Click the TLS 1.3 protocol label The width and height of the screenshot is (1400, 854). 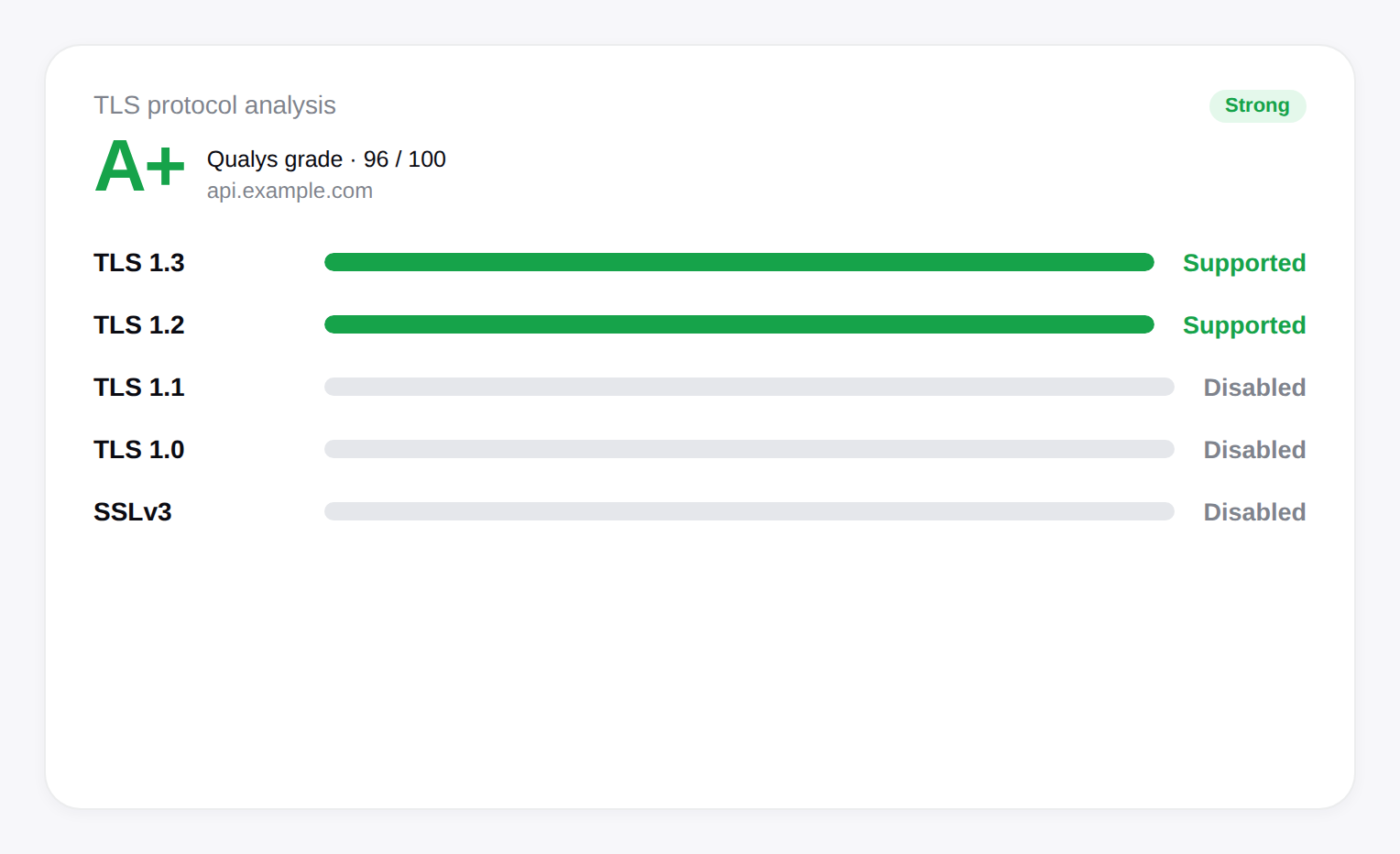[x=139, y=263]
